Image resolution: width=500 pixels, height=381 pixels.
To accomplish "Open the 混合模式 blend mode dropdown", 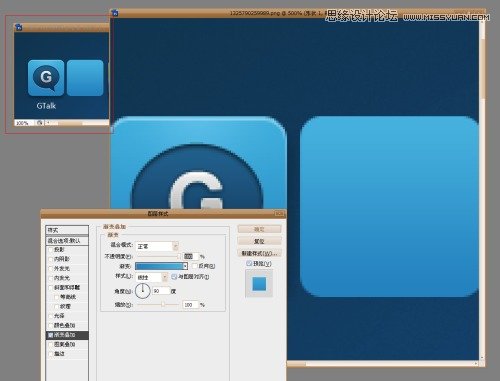I will click(157, 246).
